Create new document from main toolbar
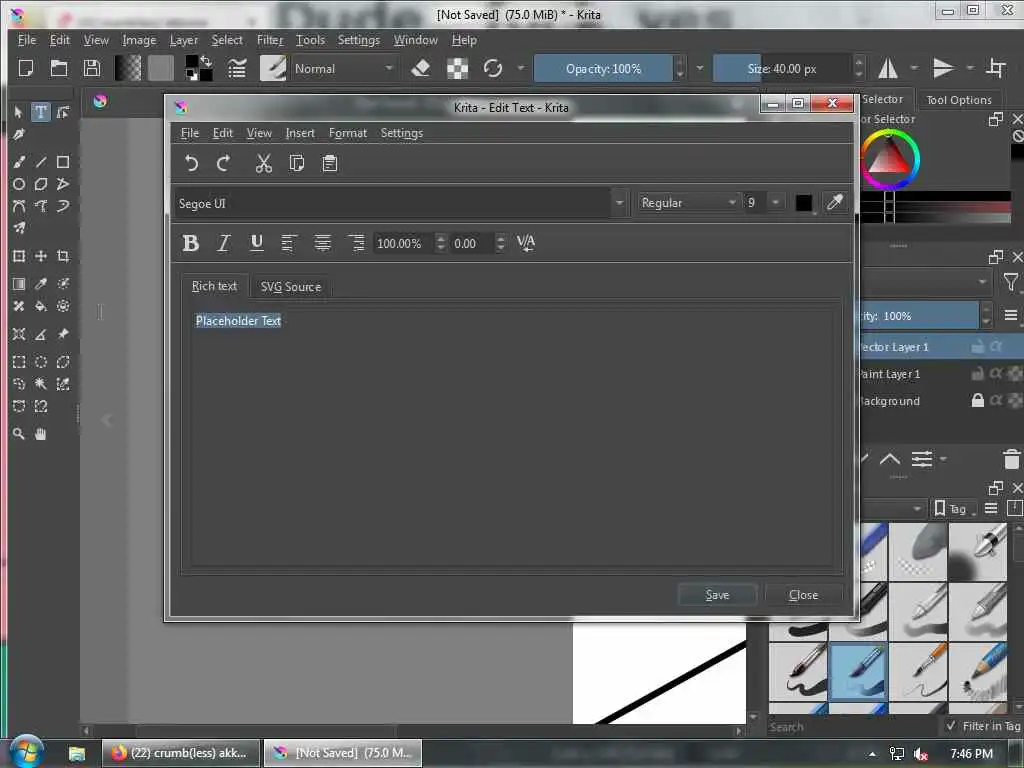This screenshot has width=1024, height=768. click(x=25, y=68)
